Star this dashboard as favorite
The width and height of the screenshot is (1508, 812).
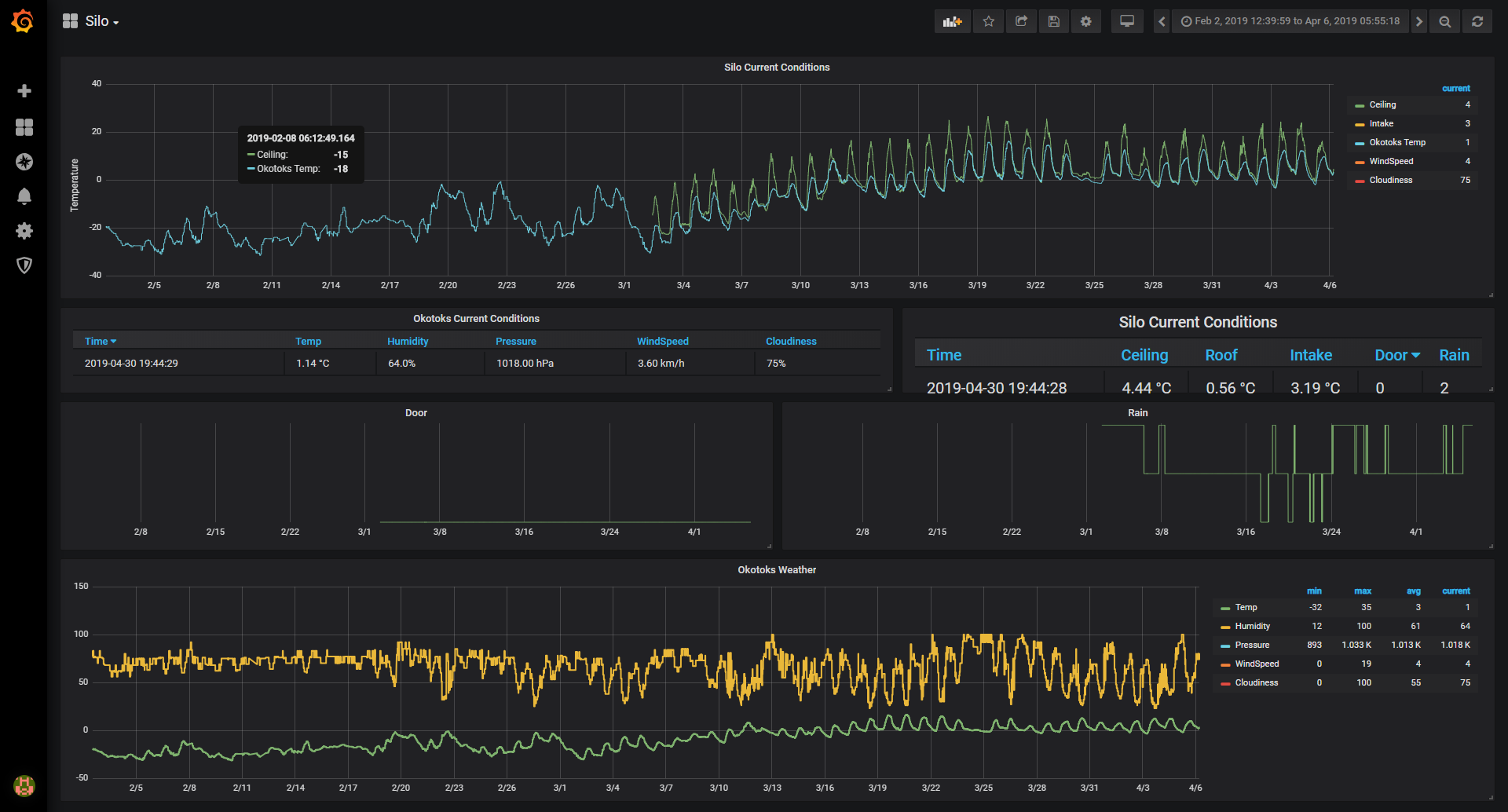989,21
